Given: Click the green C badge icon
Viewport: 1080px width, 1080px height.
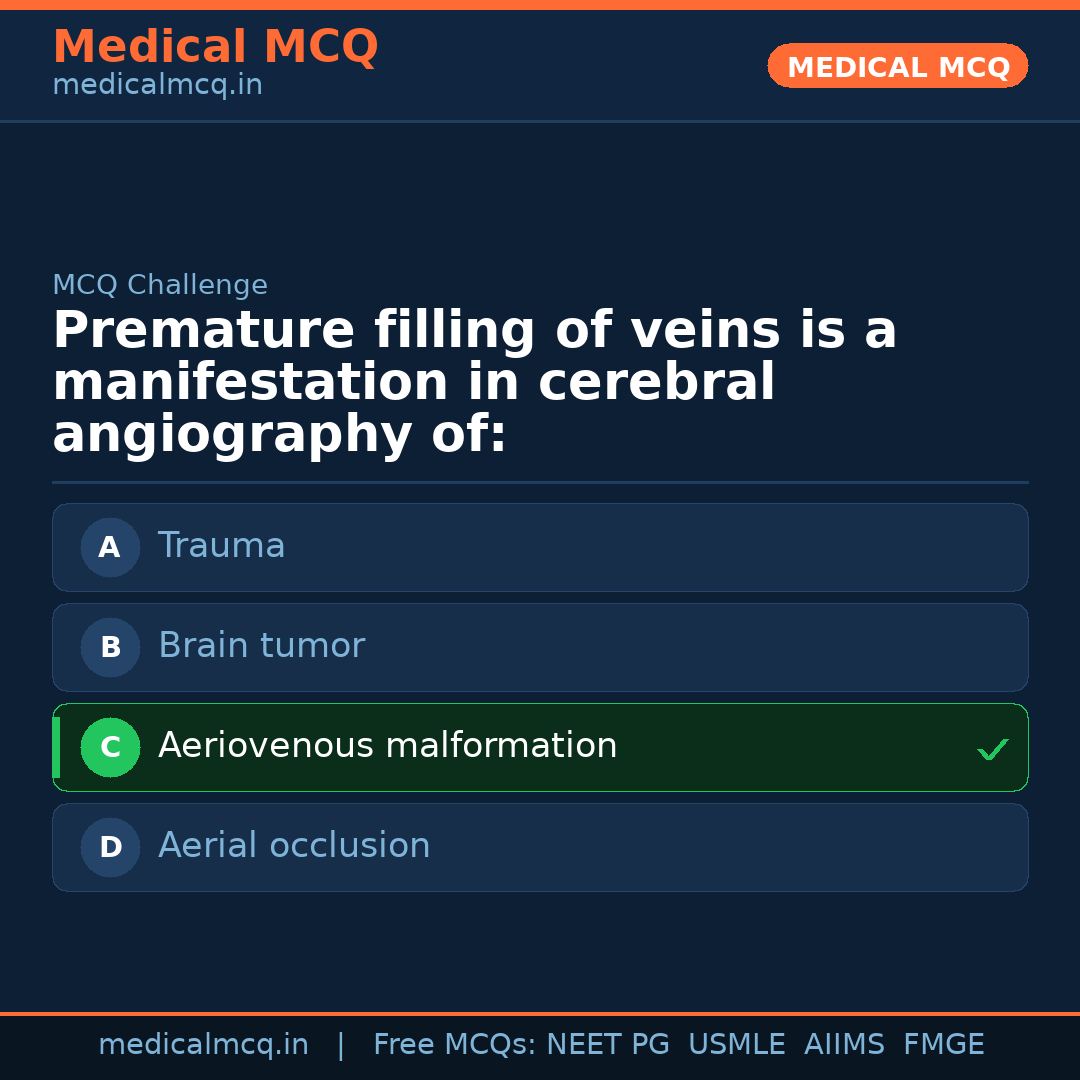Looking at the screenshot, I should tap(110, 747).
